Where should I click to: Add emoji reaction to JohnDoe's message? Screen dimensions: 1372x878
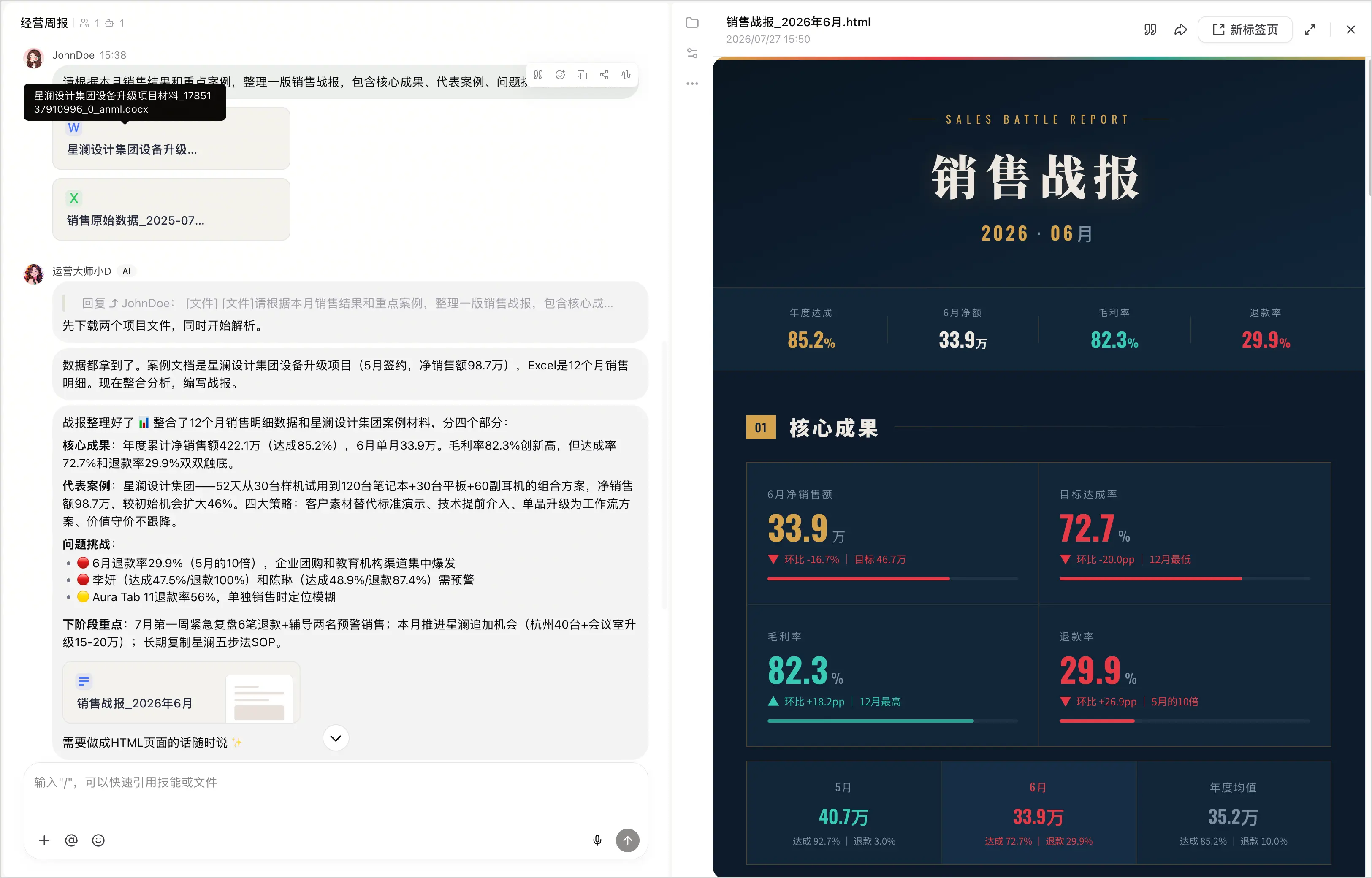point(560,75)
